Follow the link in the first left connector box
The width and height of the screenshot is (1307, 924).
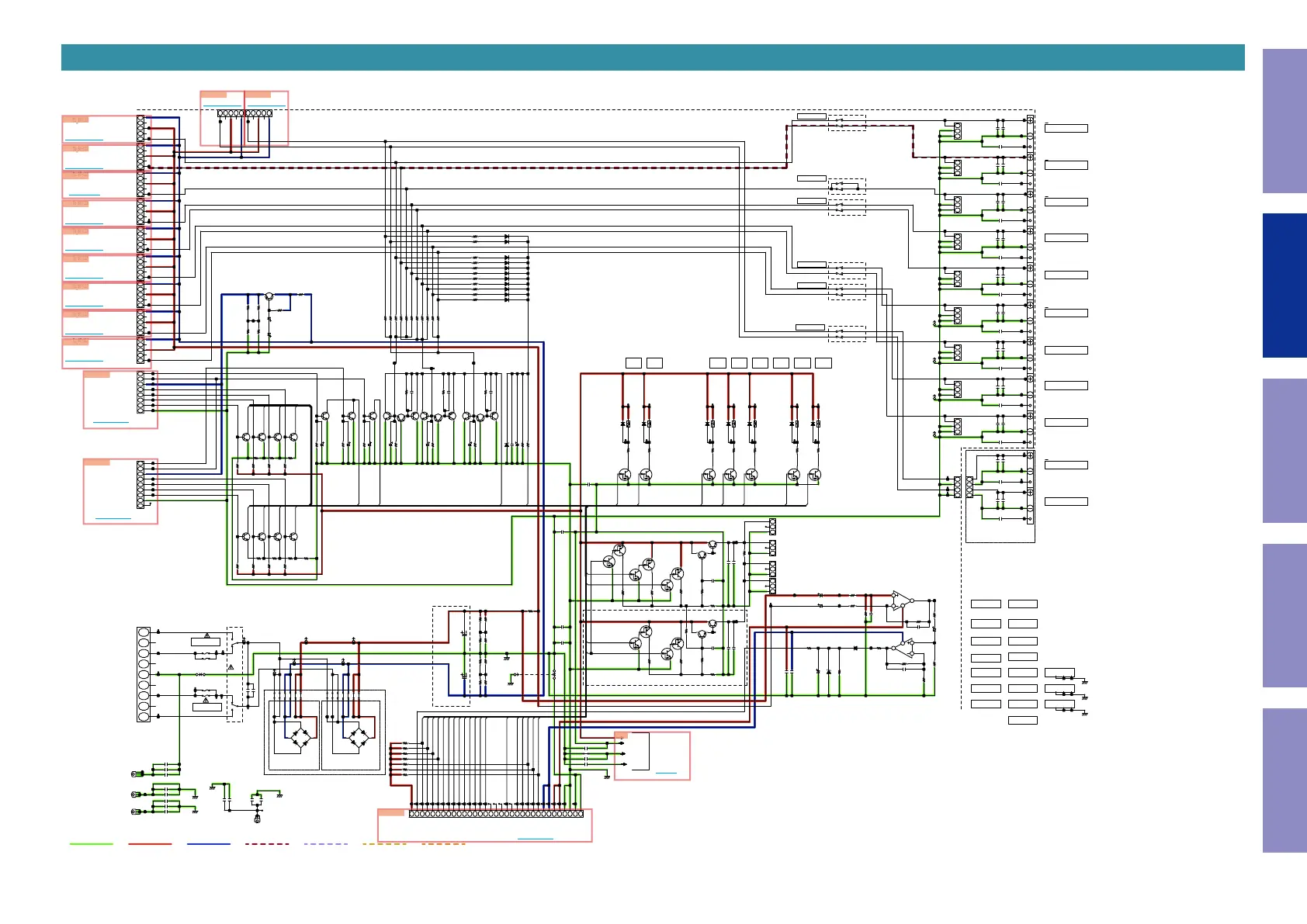(84, 140)
